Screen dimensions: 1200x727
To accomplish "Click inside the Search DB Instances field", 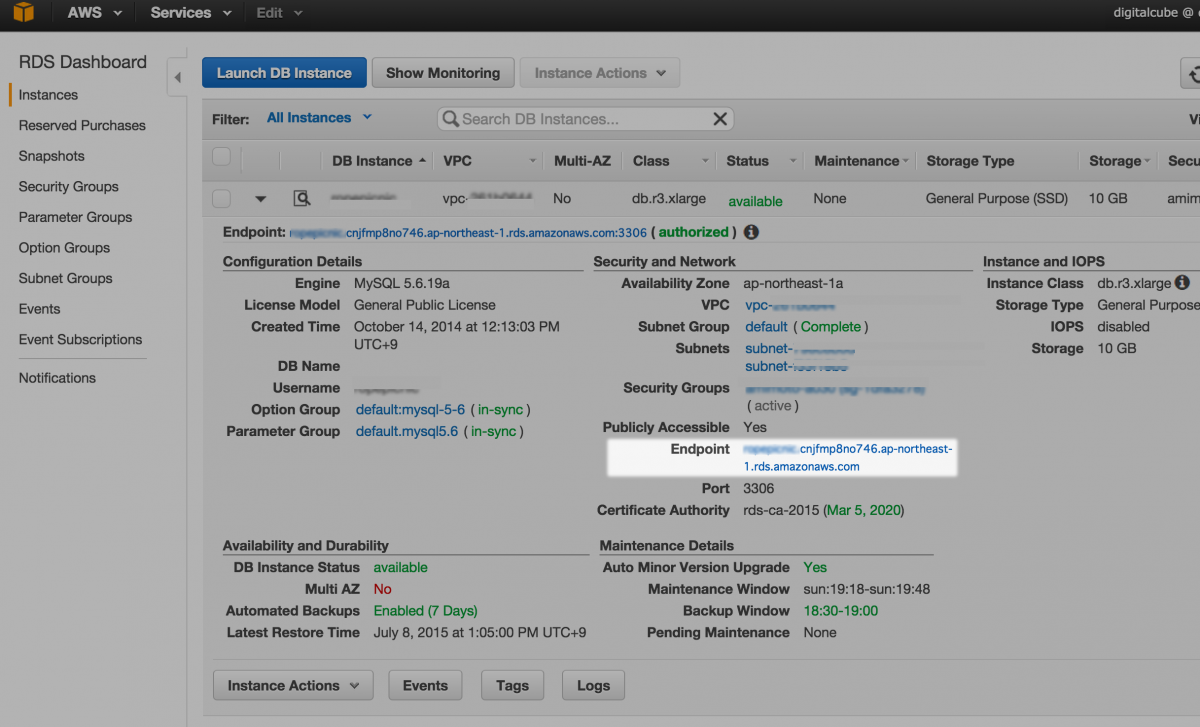I will tap(580, 118).
